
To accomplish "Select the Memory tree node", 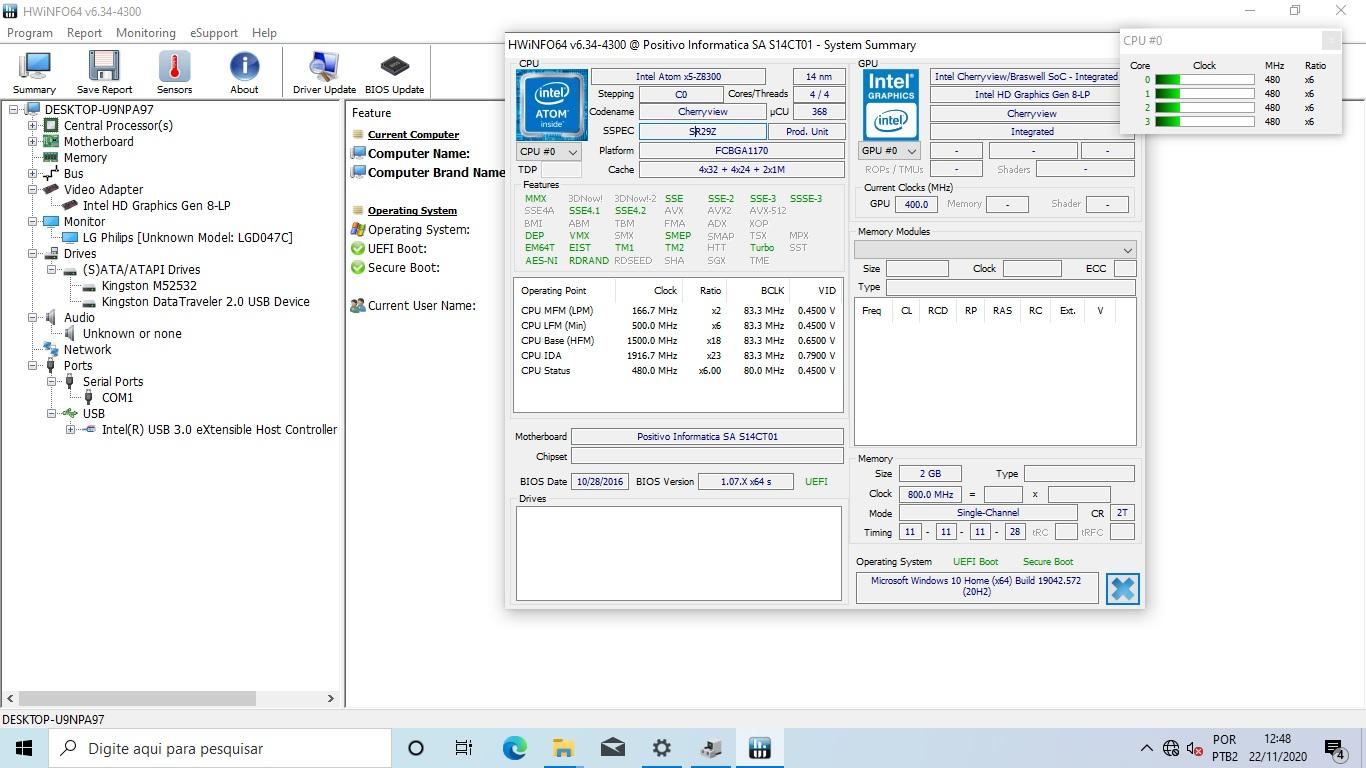I will (85, 157).
